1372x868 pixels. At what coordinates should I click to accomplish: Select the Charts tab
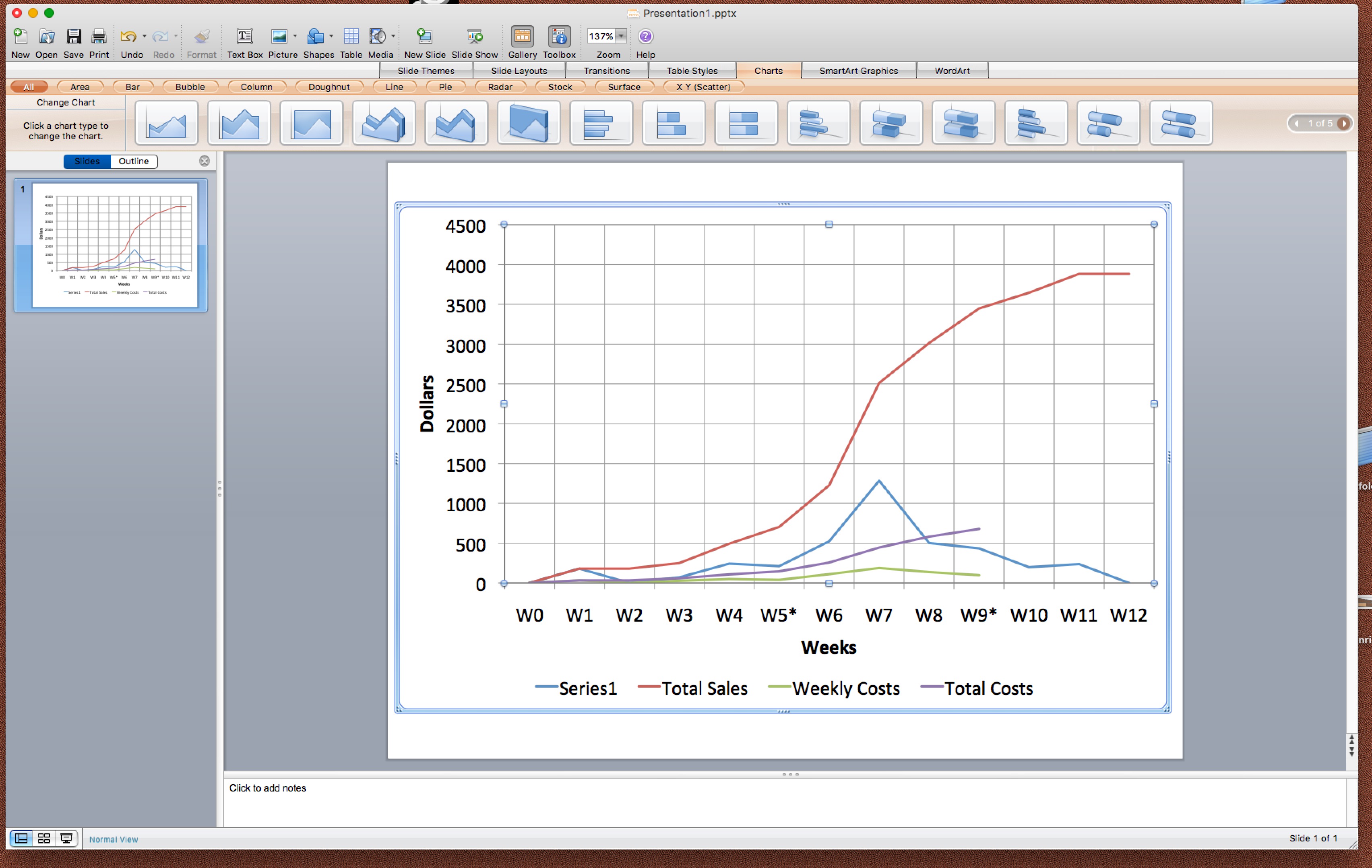[x=768, y=71]
